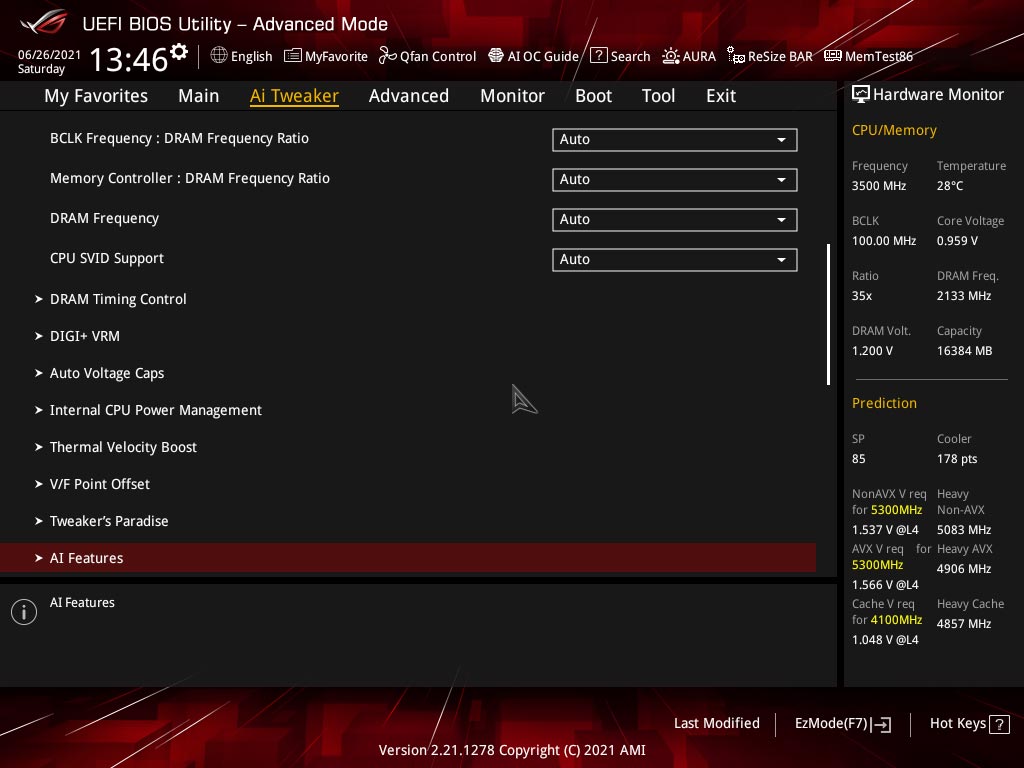This screenshot has width=1024, height=768.
Task: Click Last Modified button
Action: [x=716, y=724]
